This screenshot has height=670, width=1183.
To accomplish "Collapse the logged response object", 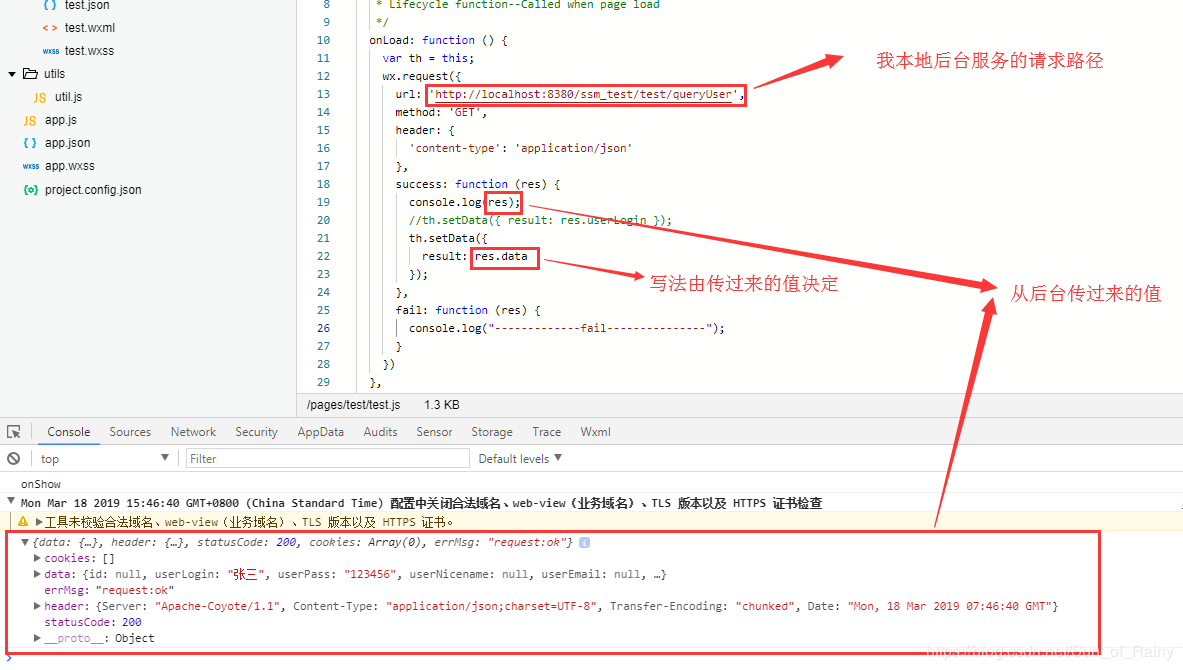I will pos(25,542).
